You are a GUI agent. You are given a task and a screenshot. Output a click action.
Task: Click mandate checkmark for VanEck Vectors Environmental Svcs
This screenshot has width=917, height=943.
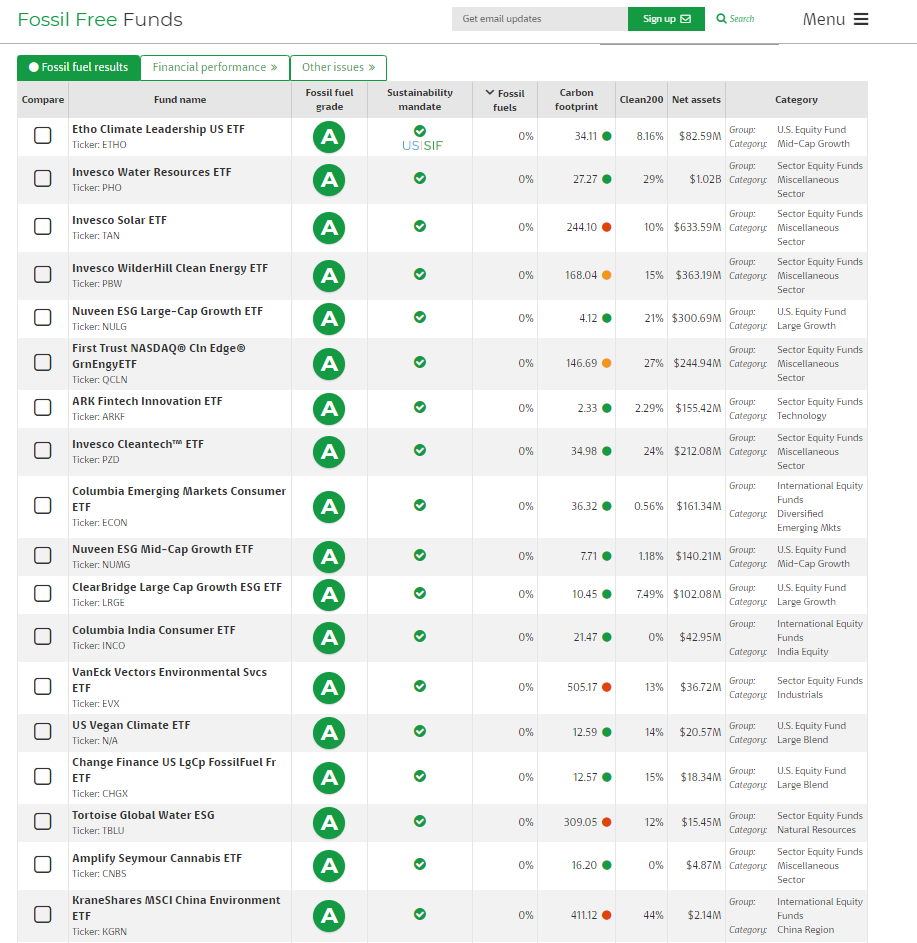[x=420, y=686]
